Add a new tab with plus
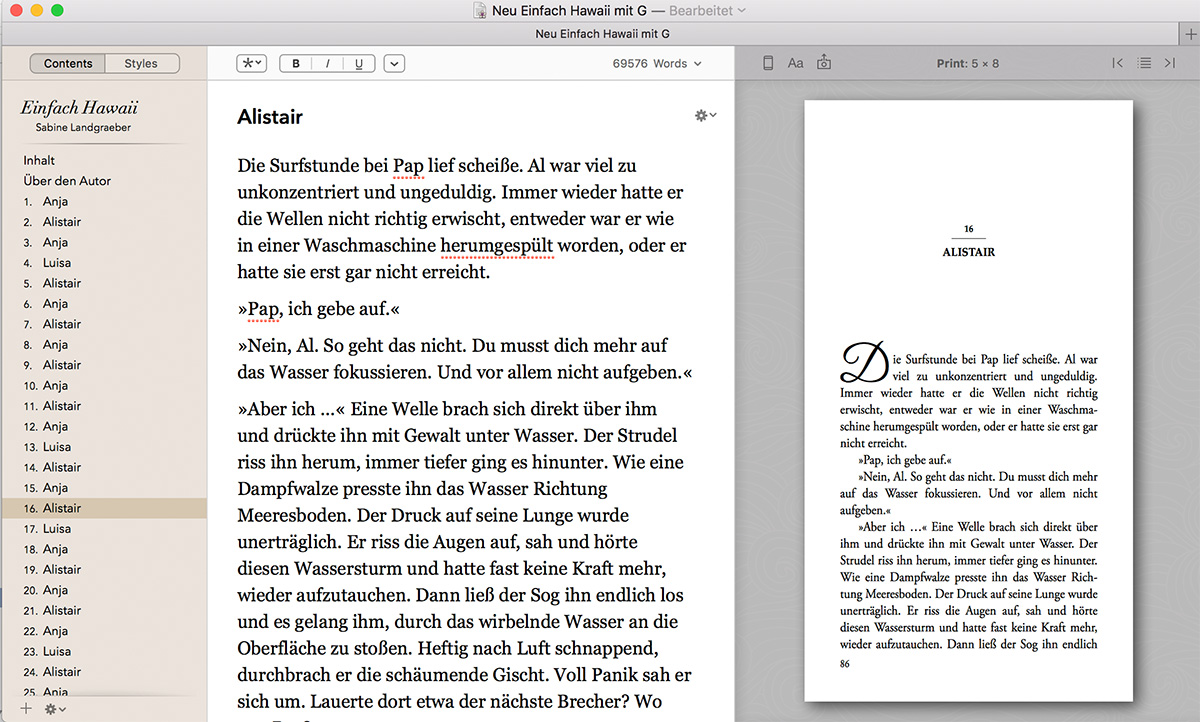The width and height of the screenshot is (1200, 722). pyautogui.click(x=1189, y=34)
